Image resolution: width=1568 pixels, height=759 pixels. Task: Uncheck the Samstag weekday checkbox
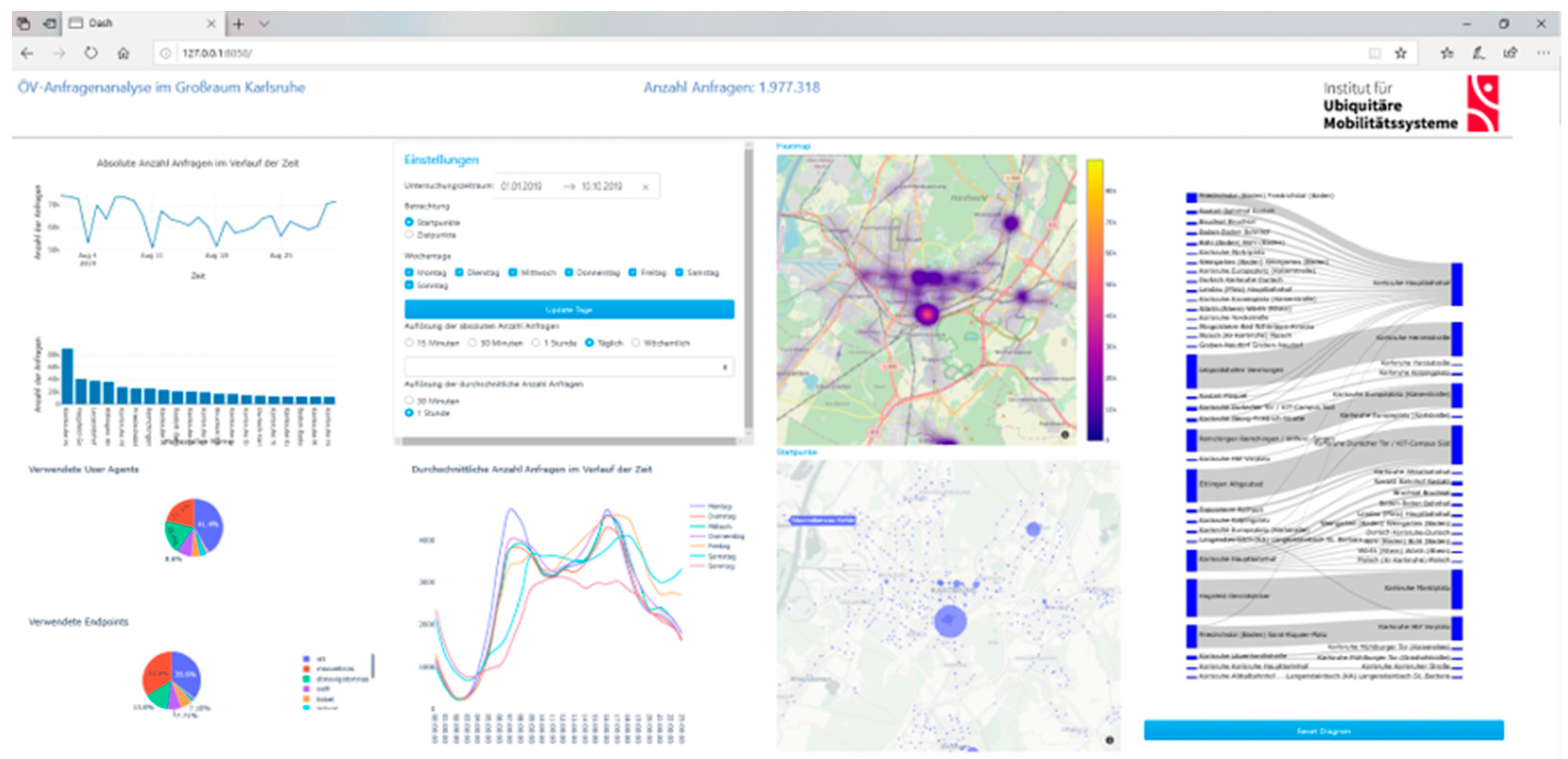pos(680,272)
